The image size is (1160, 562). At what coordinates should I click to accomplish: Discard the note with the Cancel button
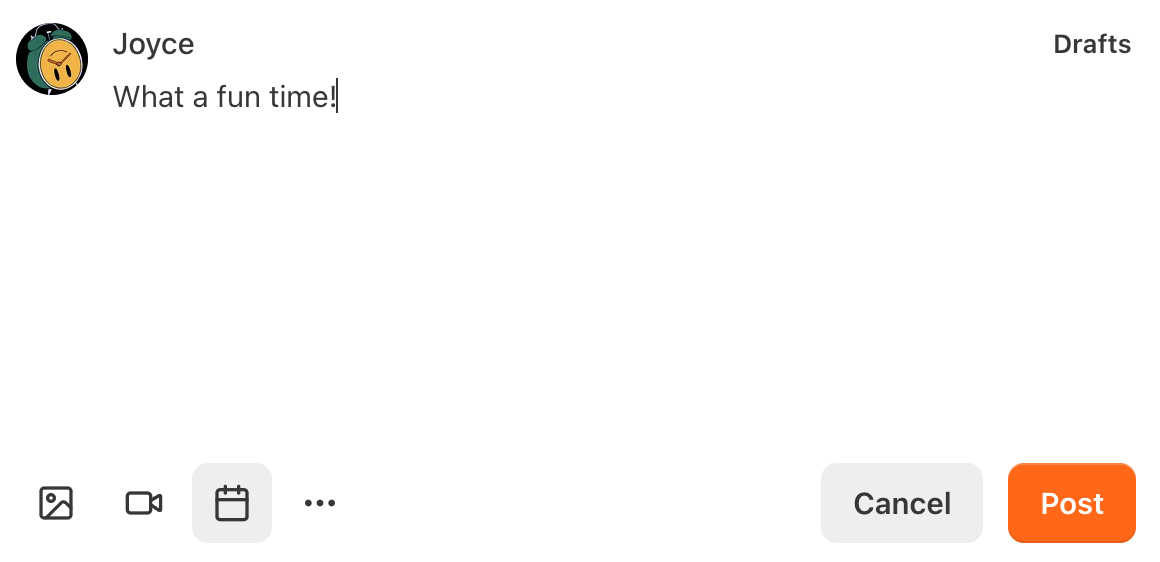902,503
